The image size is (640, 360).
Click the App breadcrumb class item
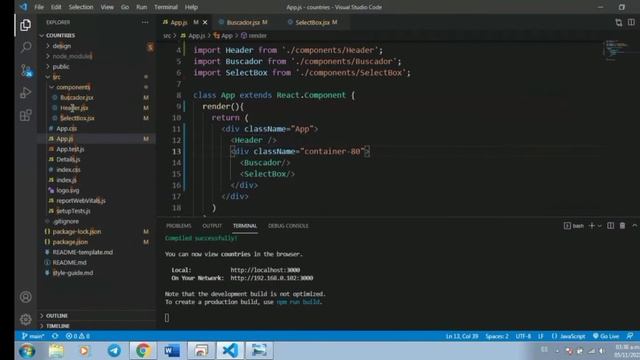(223, 36)
